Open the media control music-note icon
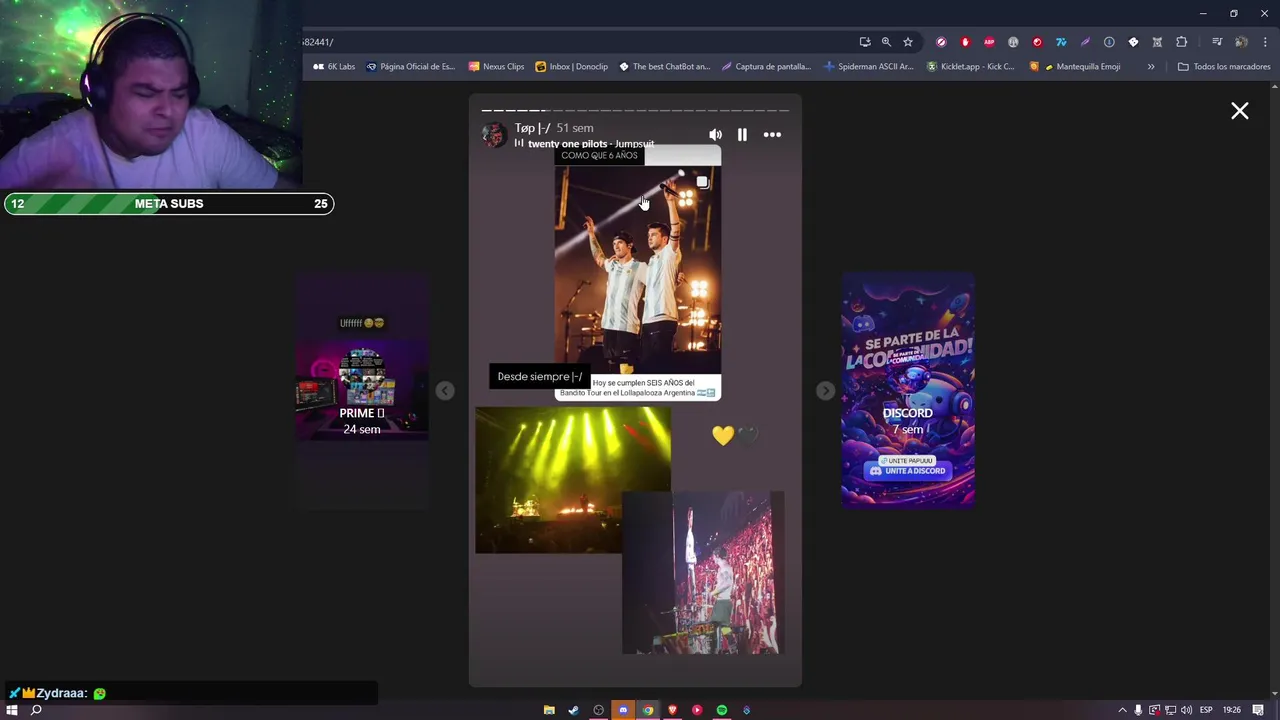Screen dimensions: 1280x720 pos(1217,42)
